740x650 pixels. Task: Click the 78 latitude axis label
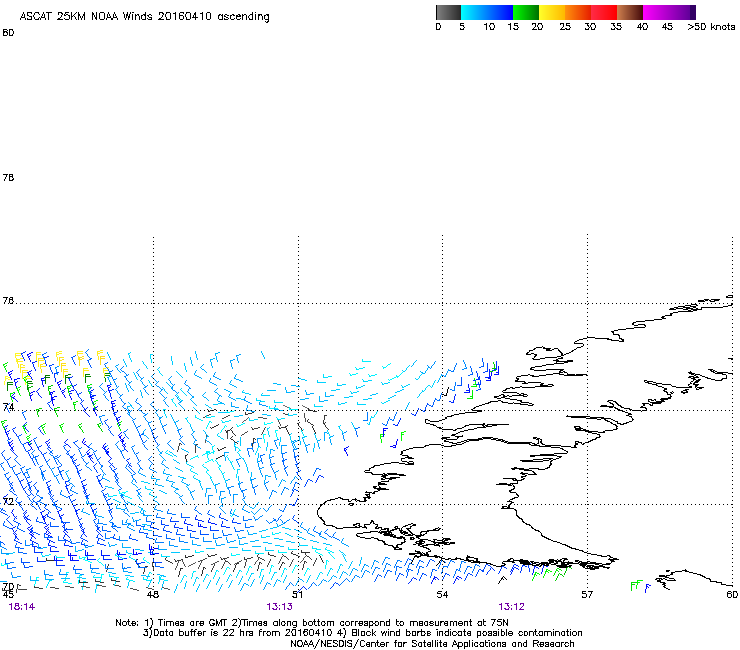pyautogui.click(x=8, y=177)
